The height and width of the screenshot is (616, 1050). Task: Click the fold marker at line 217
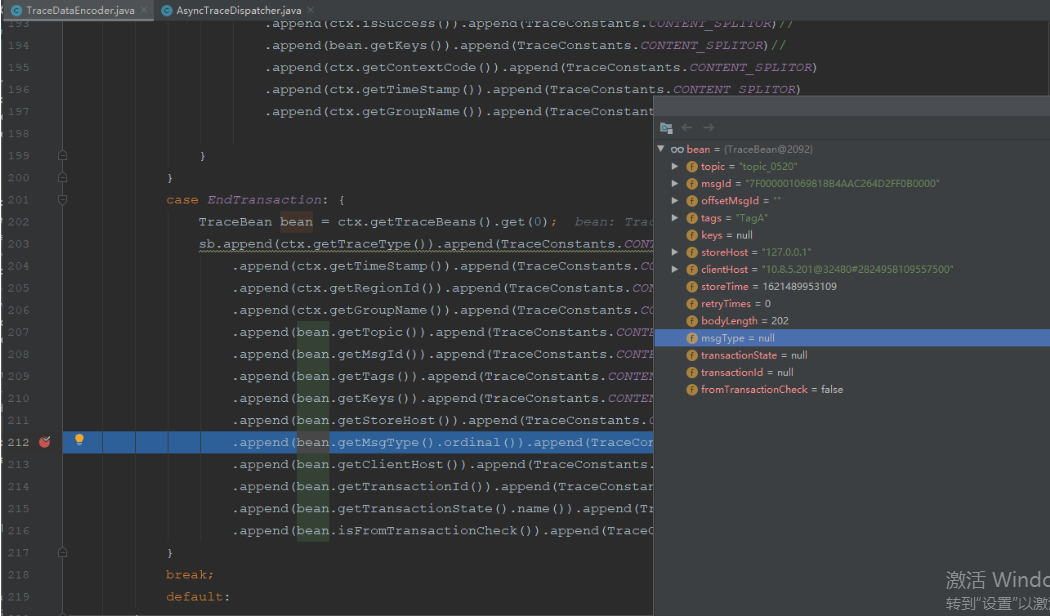pyautogui.click(x=62, y=551)
